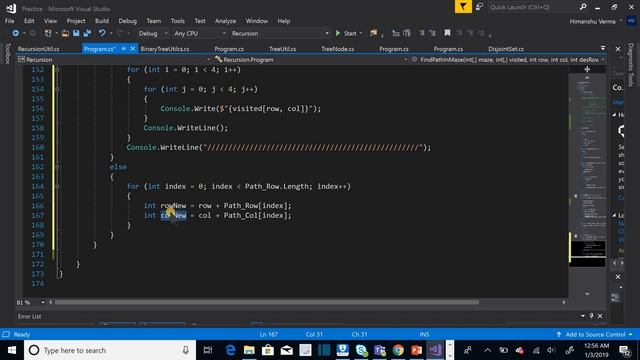Click the editor split window plus handle

click(587, 69)
